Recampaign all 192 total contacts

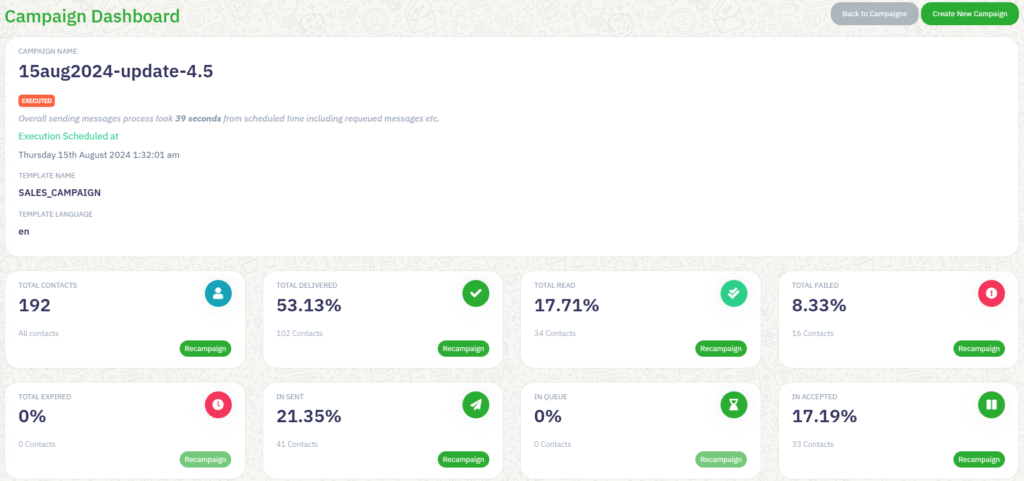click(205, 348)
